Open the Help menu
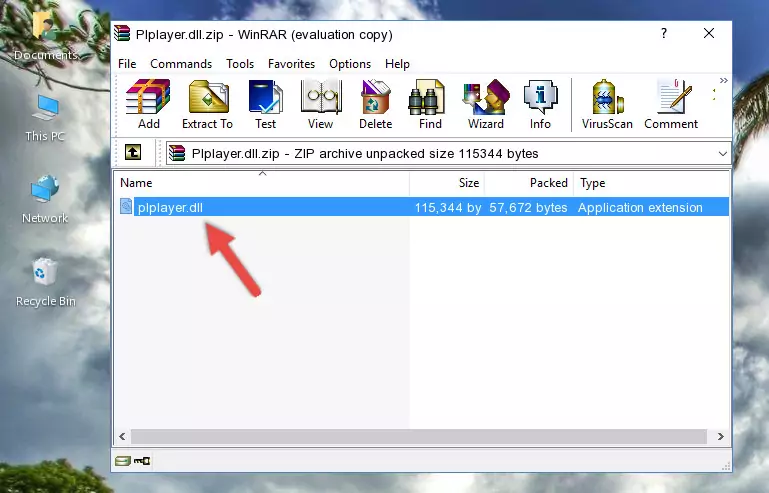 click(397, 64)
